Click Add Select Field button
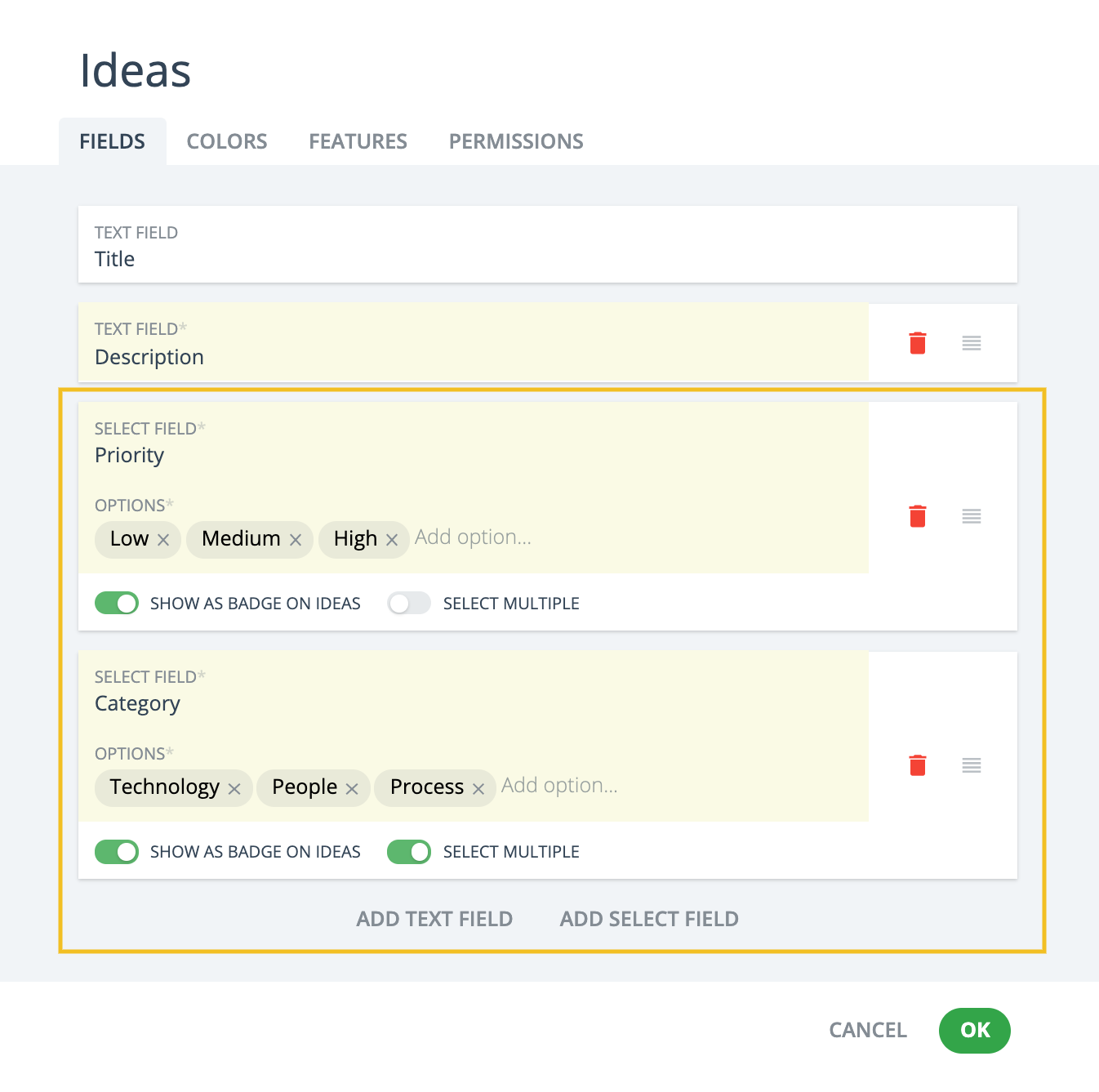Viewport: 1099px width, 1092px height. tap(649, 919)
